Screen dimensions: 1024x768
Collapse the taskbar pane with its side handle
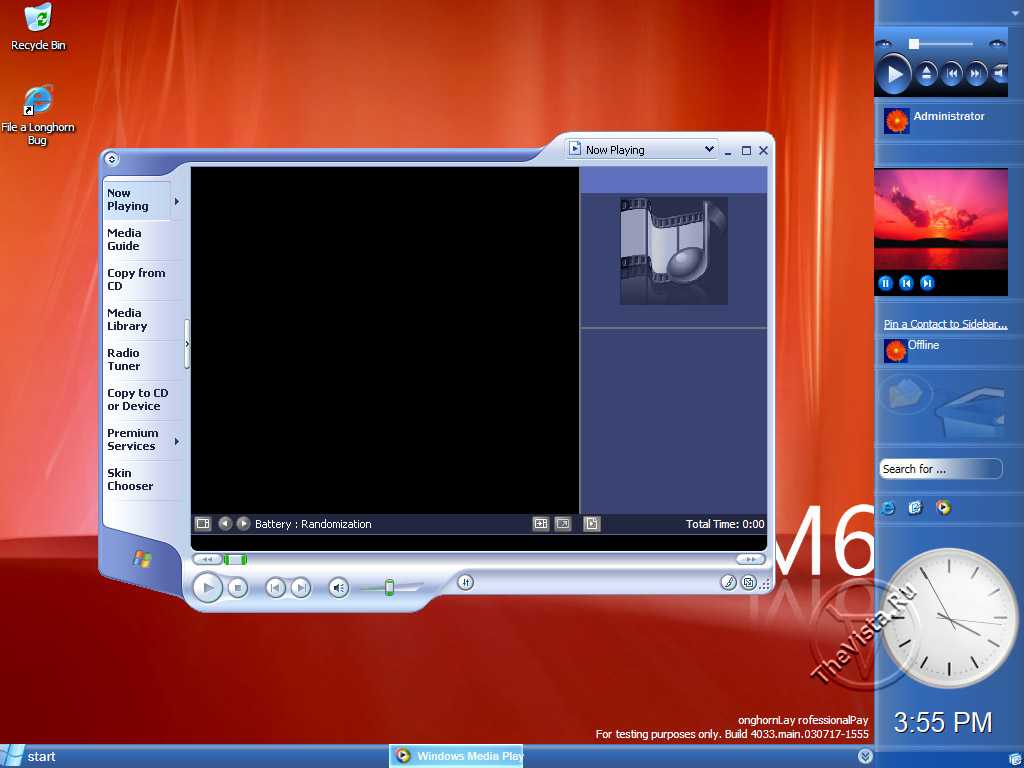[x=187, y=344]
